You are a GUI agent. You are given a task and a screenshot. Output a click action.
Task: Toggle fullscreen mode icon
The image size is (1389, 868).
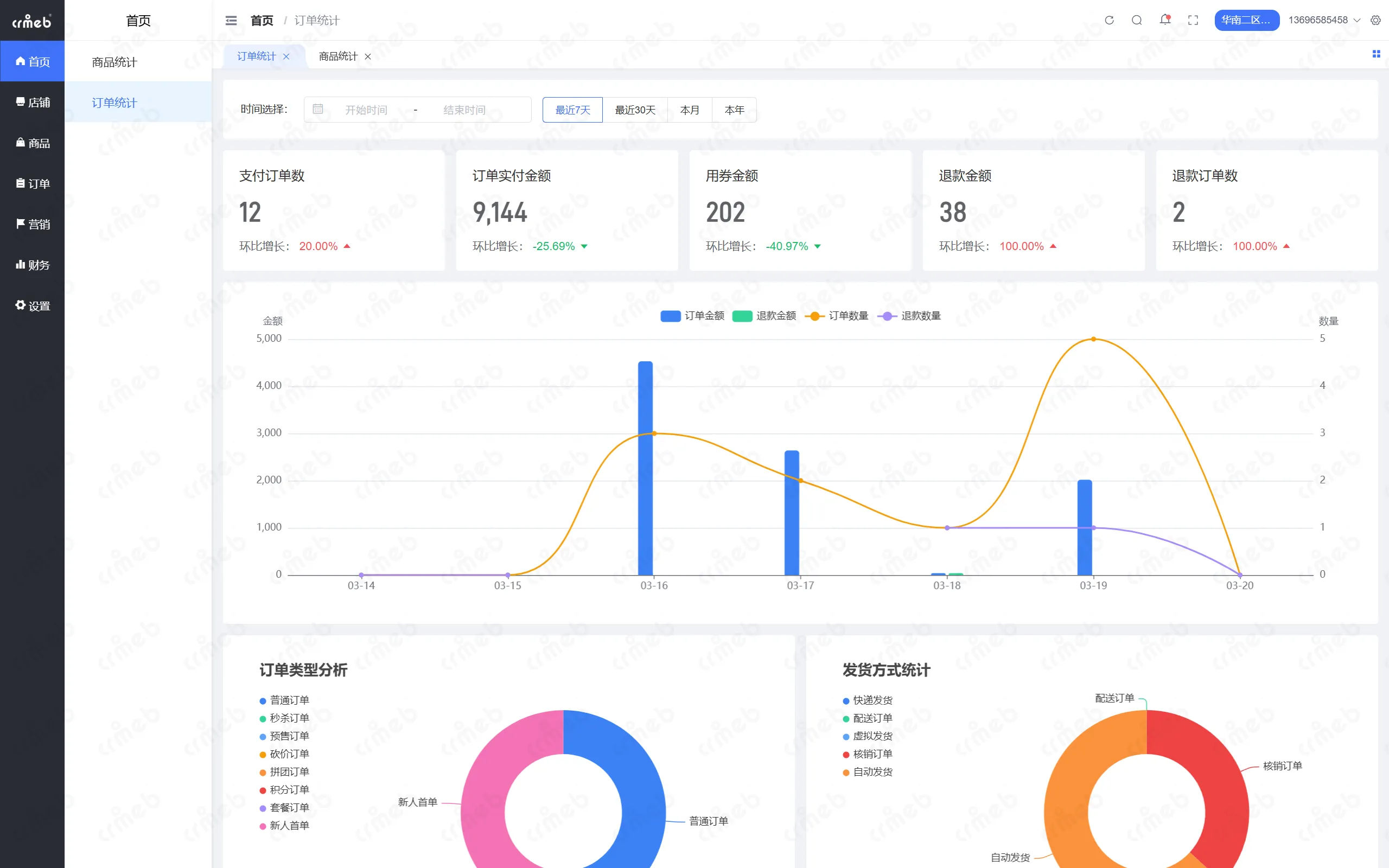[x=1193, y=20]
